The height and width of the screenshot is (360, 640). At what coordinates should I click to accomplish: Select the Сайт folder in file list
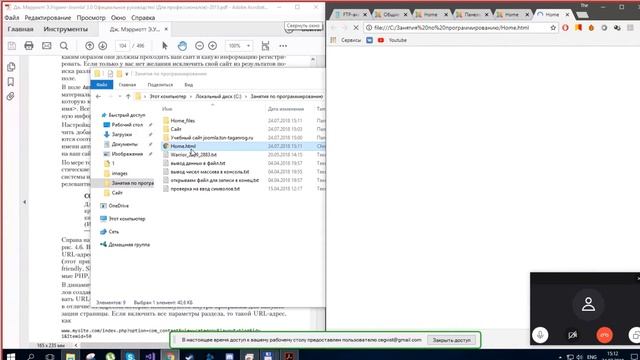176,129
